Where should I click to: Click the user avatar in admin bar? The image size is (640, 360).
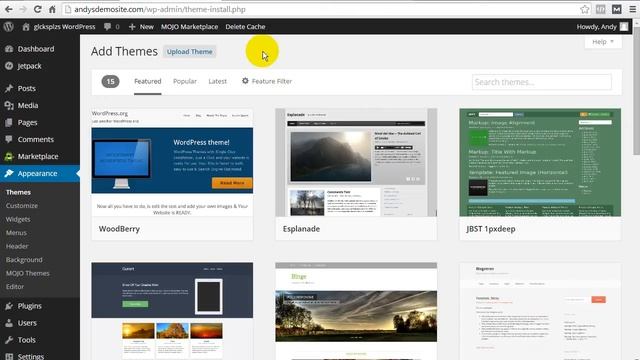624,27
